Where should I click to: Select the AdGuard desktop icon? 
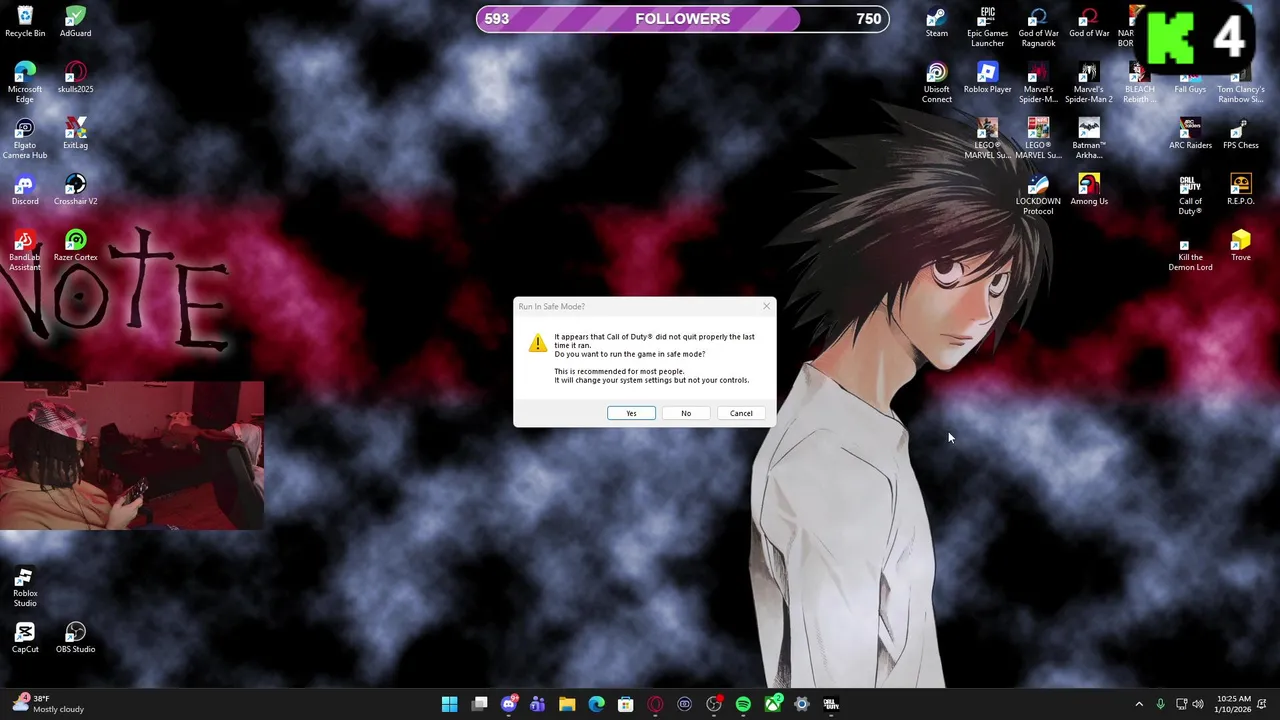[75, 22]
